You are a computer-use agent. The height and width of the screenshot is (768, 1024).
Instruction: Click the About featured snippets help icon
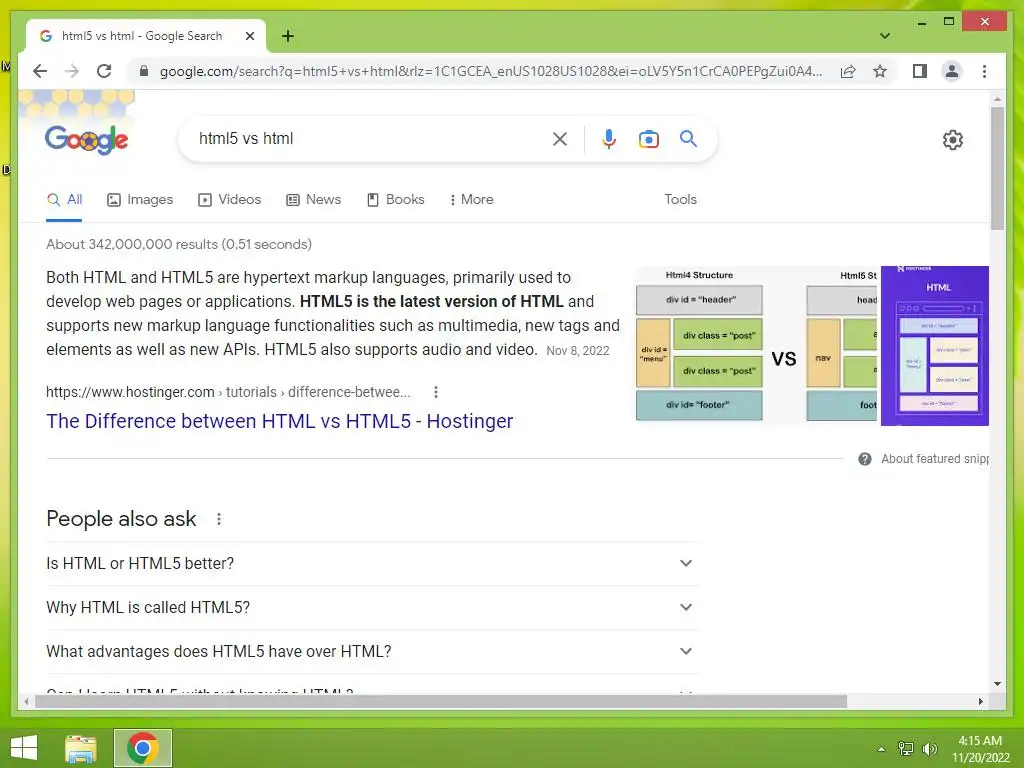coord(865,459)
